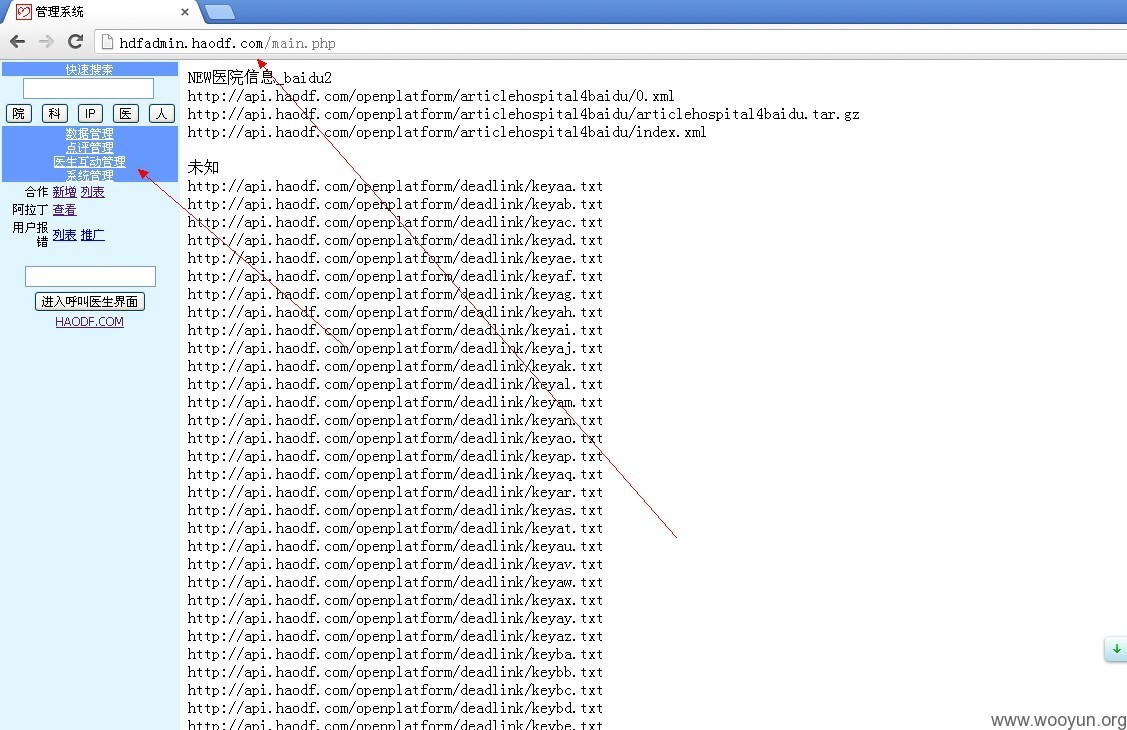Search by hospital with the 院 button
The height and width of the screenshot is (730, 1127).
[19, 114]
